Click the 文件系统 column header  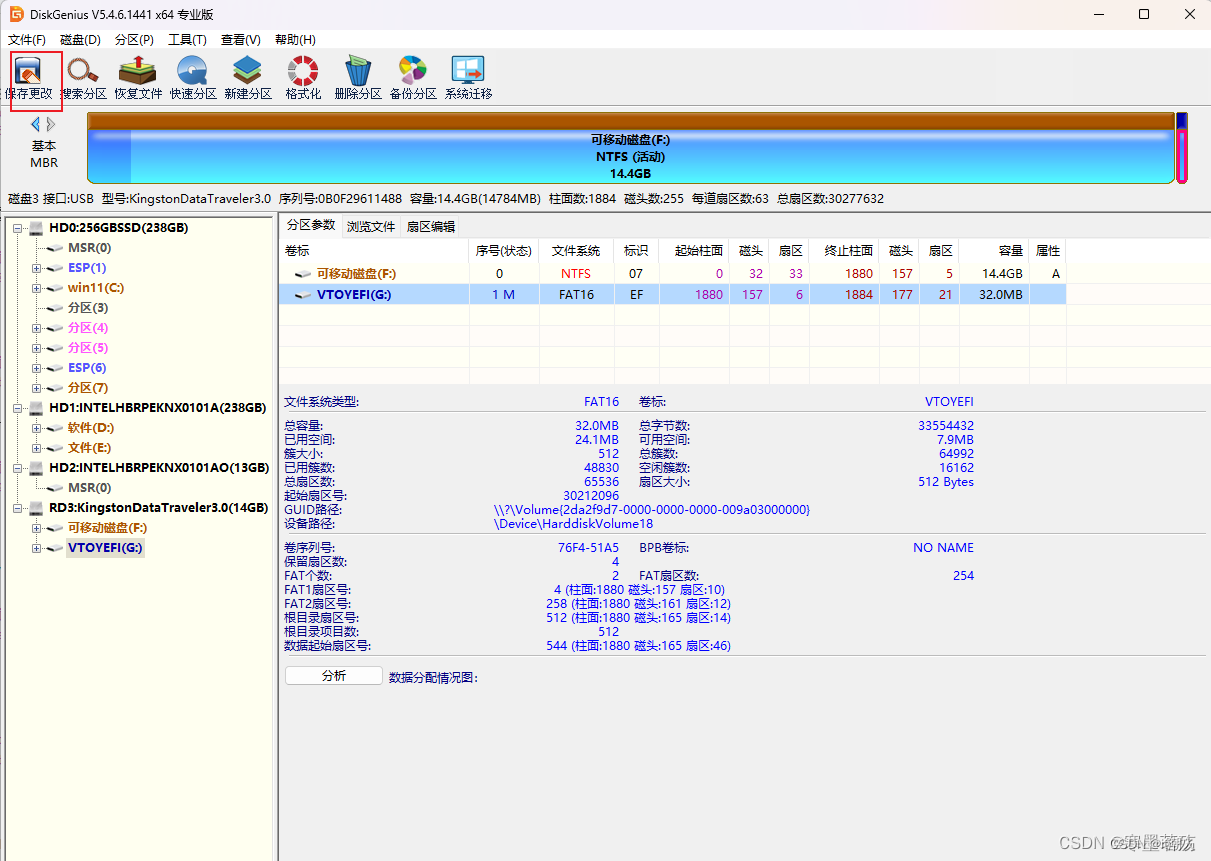coord(576,251)
